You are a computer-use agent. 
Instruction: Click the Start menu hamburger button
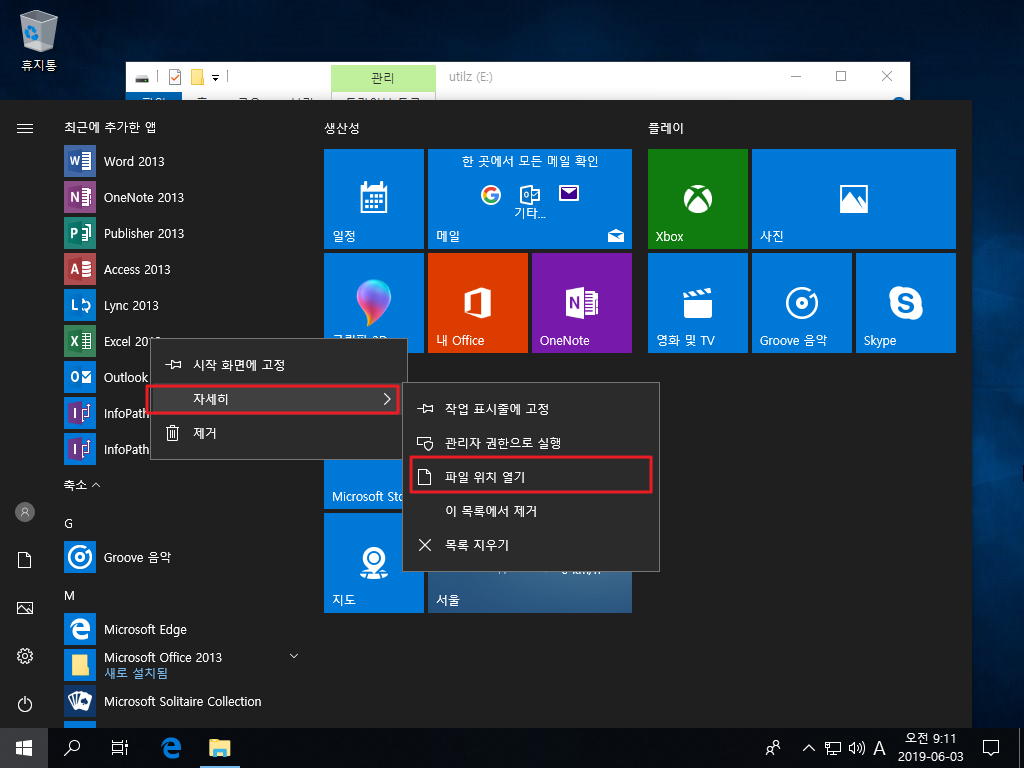click(x=25, y=128)
